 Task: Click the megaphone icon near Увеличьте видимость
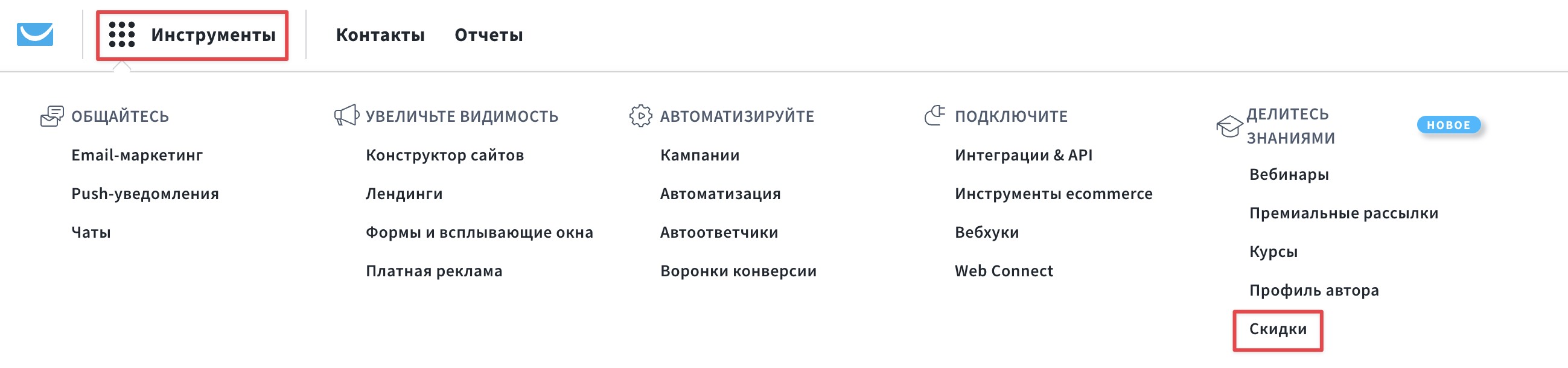click(x=346, y=116)
